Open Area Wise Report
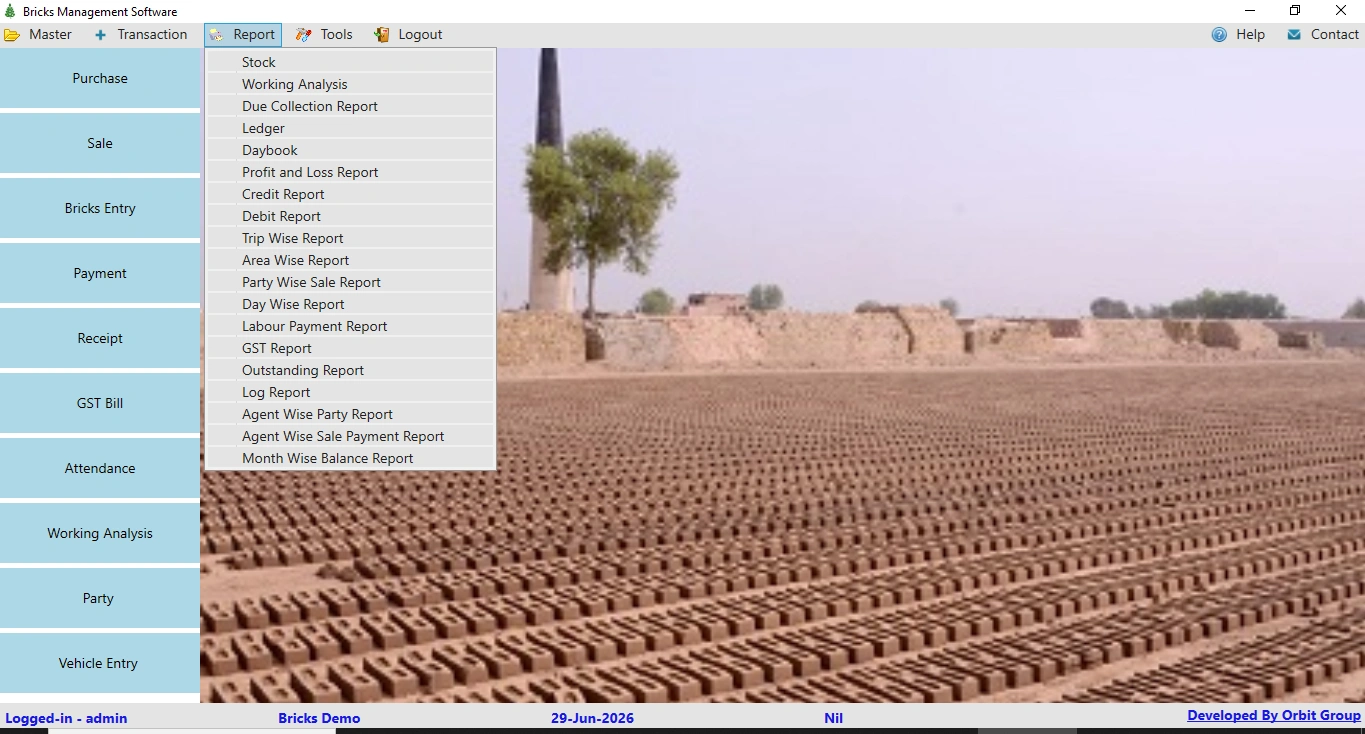 [x=350, y=260]
